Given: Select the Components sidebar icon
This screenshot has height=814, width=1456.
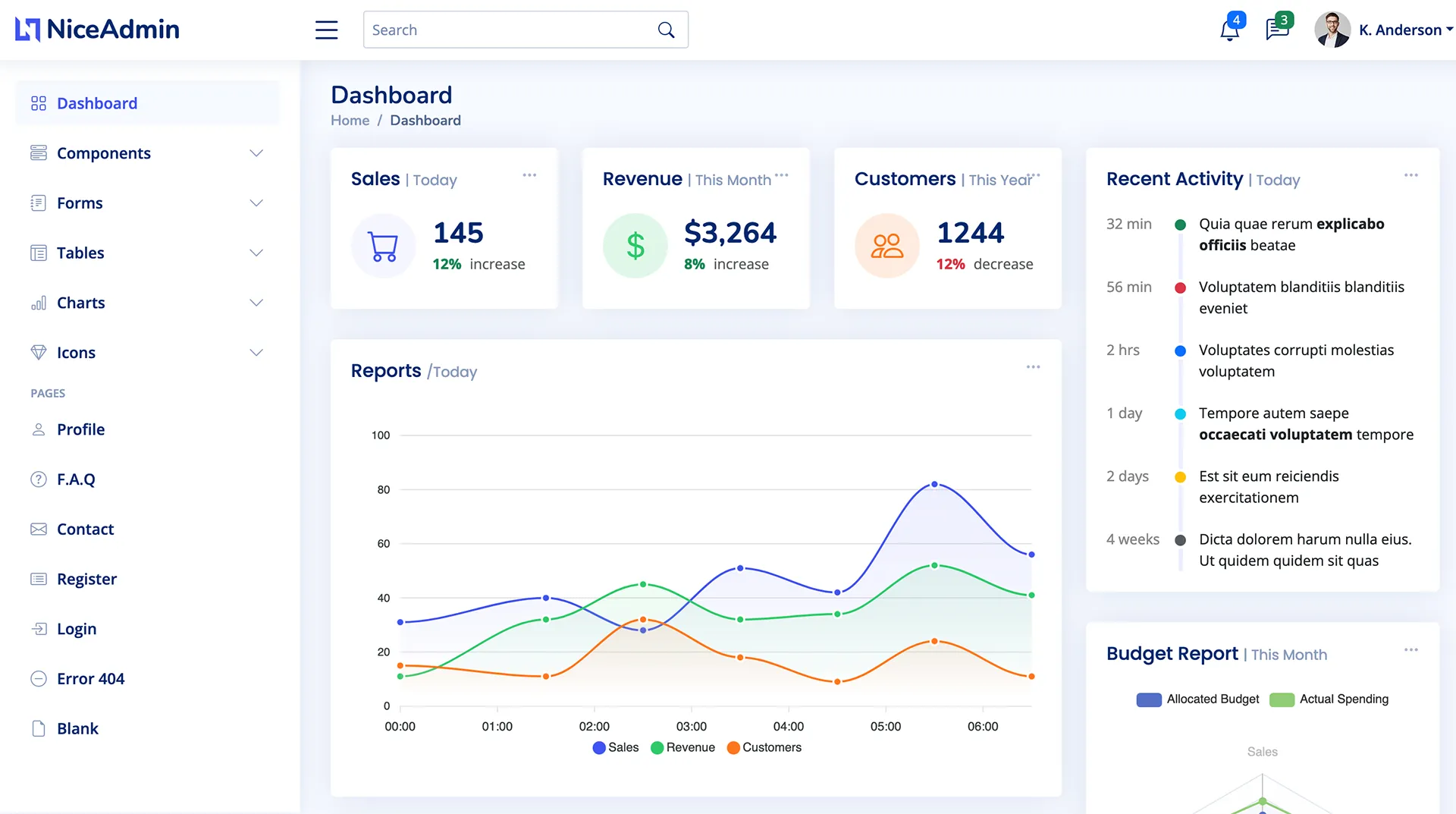Looking at the screenshot, I should pyautogui.click(x=39, y=152).
